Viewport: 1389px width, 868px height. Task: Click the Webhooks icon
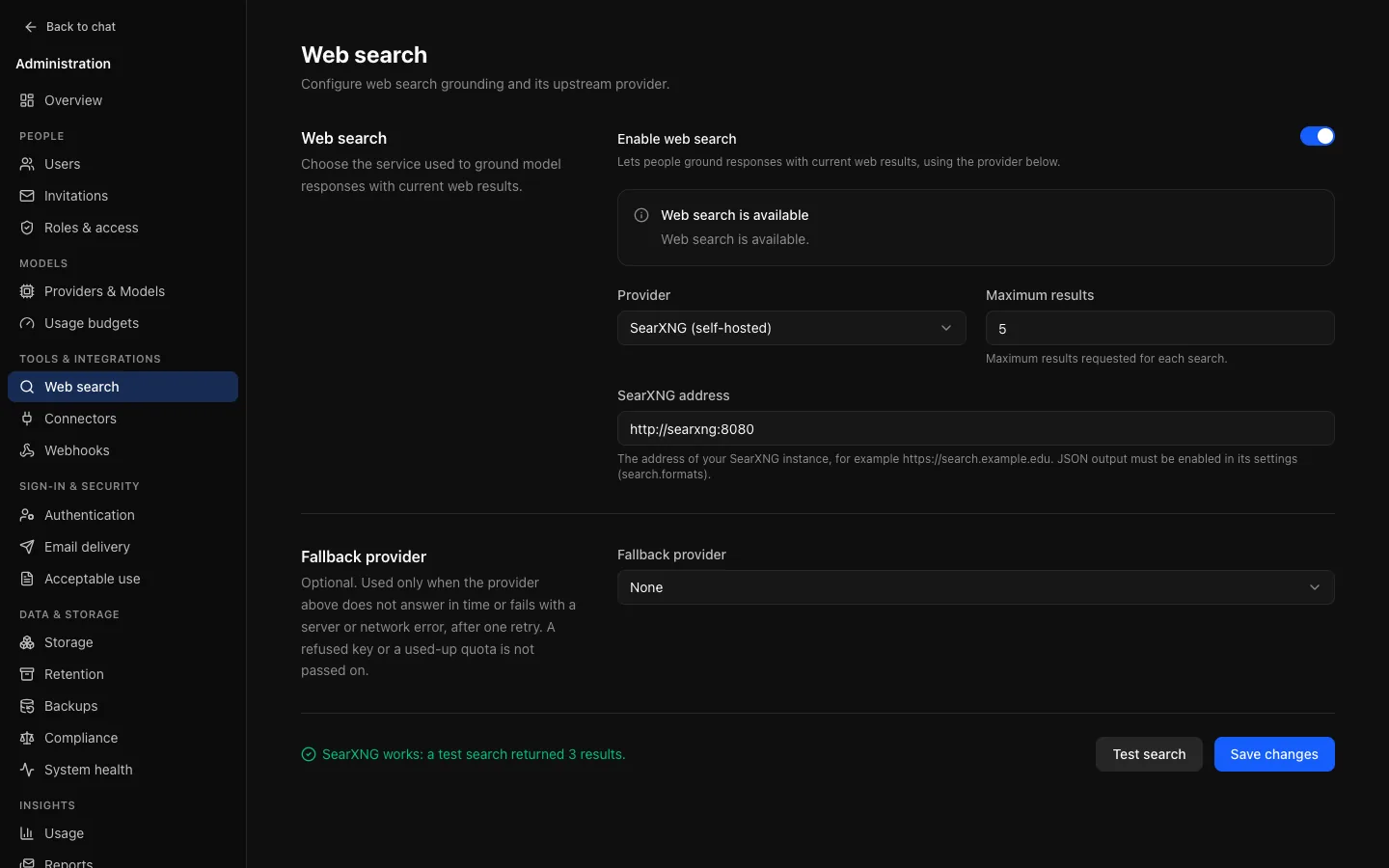27,450
